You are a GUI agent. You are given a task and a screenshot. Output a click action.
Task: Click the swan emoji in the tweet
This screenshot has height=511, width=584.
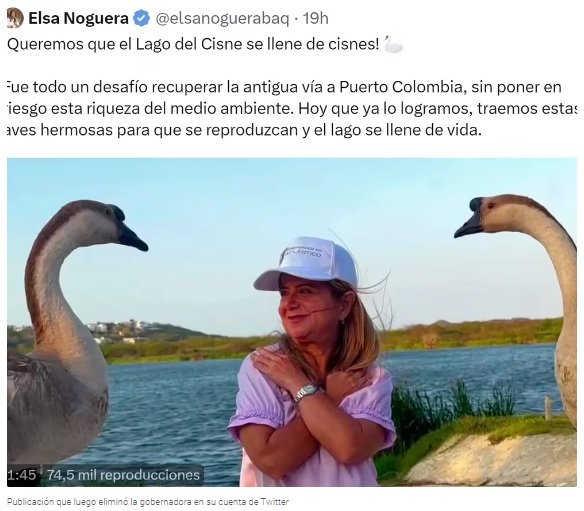393,44
